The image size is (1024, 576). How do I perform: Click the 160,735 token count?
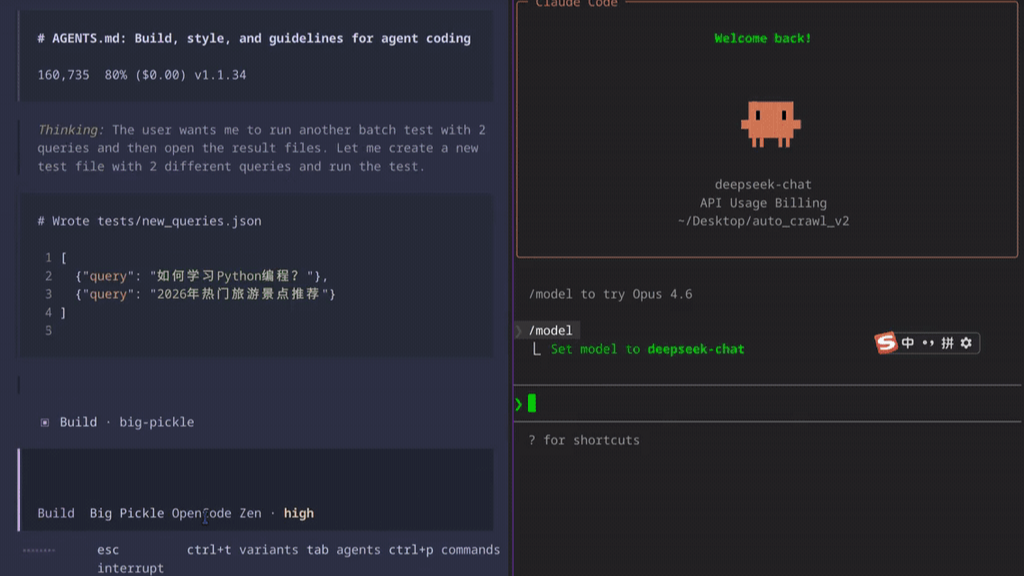pyautogui.click(x=63, y=74)
